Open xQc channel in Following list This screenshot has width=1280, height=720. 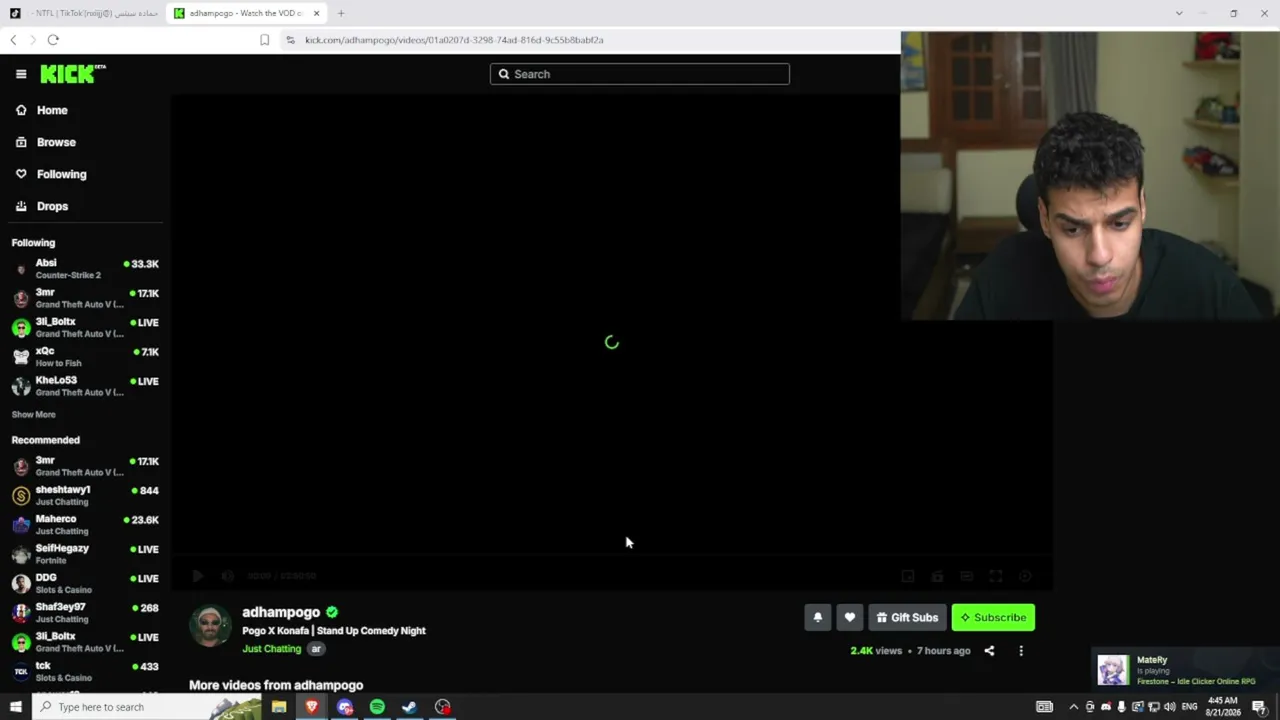[85, 357]
